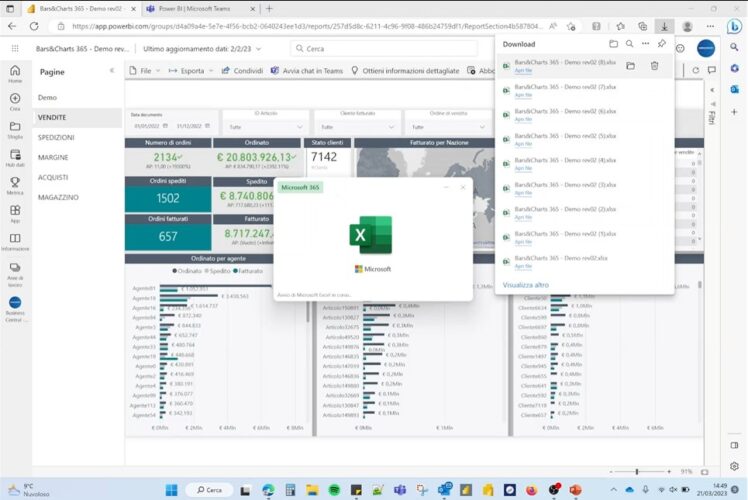Click the Visualizza altro link
Screen dimensions: 748x500
point(526,285)
